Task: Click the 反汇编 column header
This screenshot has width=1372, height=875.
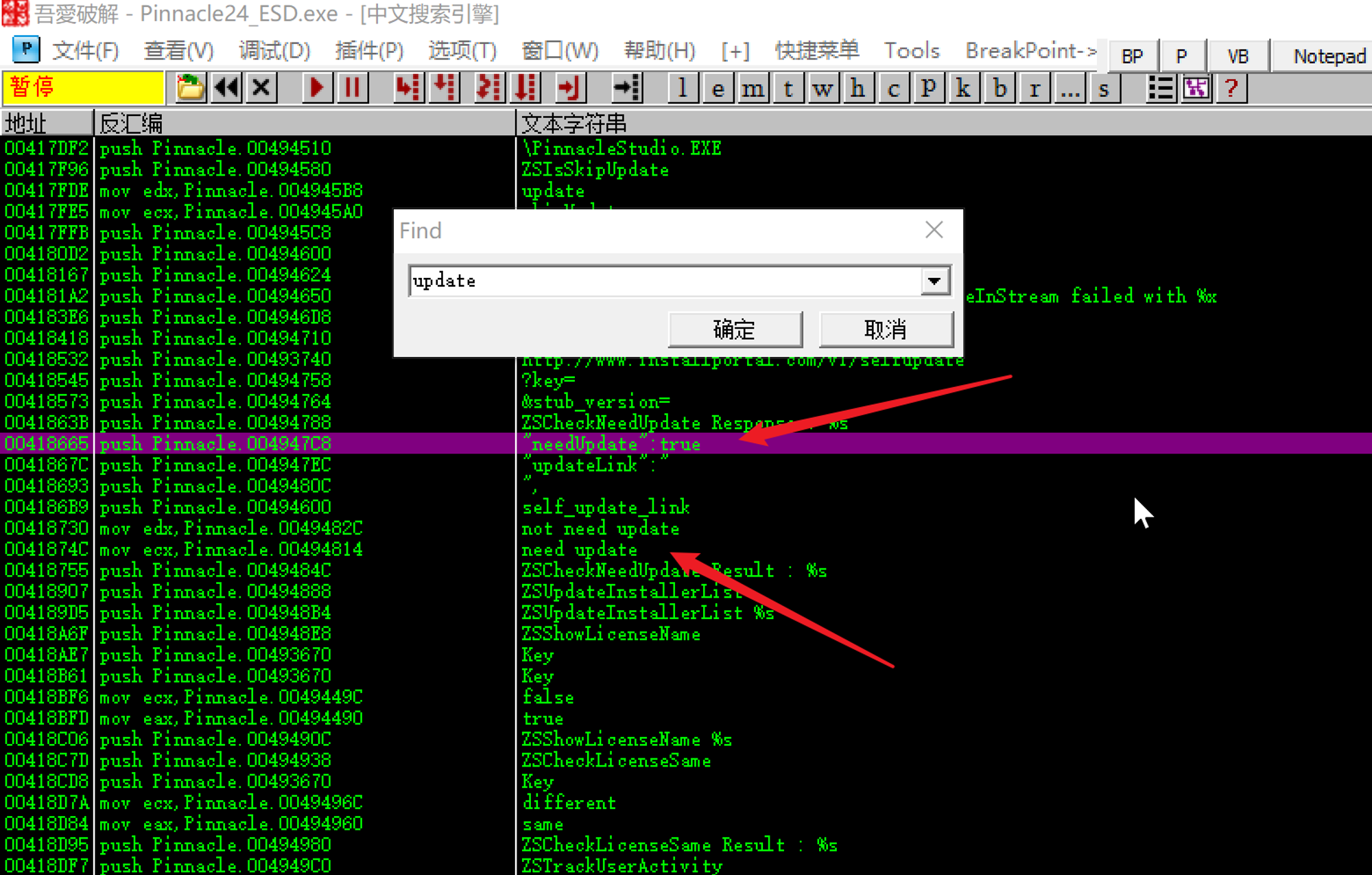Action: pyautogui.click(x=304, y=124)
